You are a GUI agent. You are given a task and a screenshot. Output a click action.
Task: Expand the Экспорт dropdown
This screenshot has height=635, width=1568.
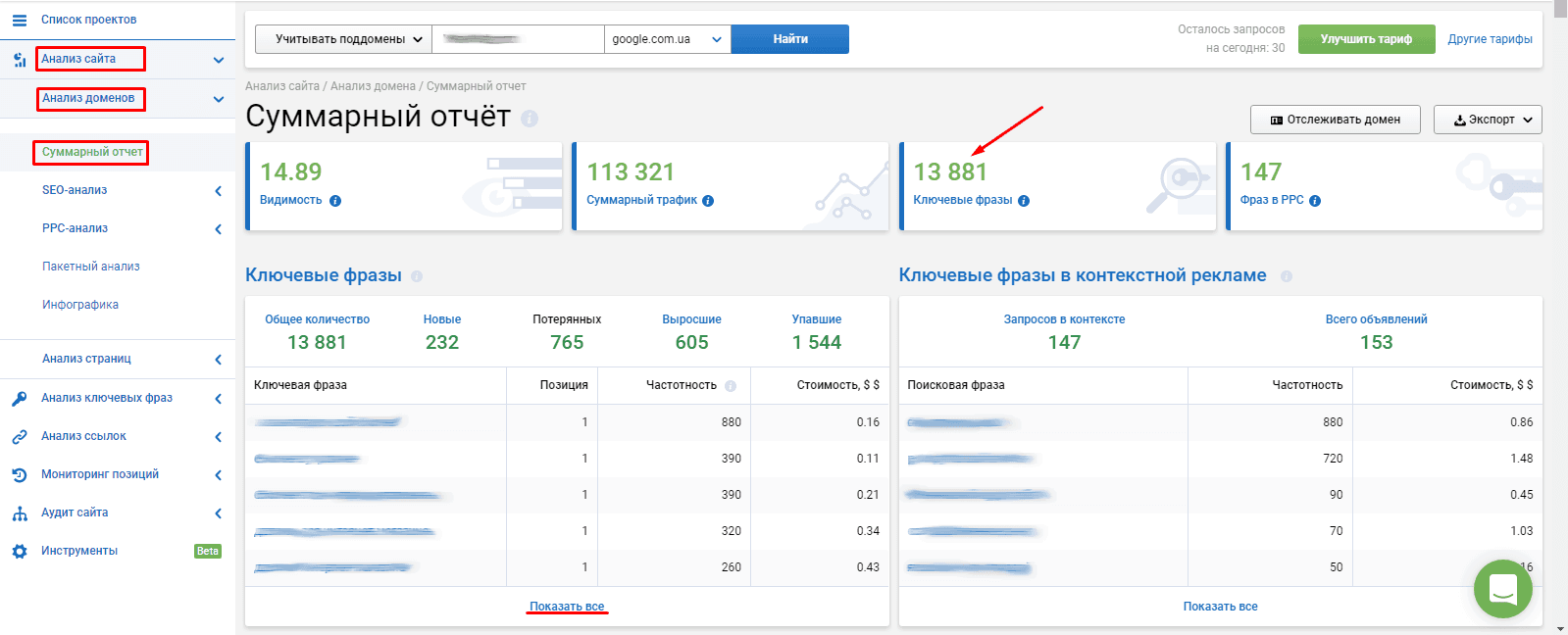pos(1488,120)
